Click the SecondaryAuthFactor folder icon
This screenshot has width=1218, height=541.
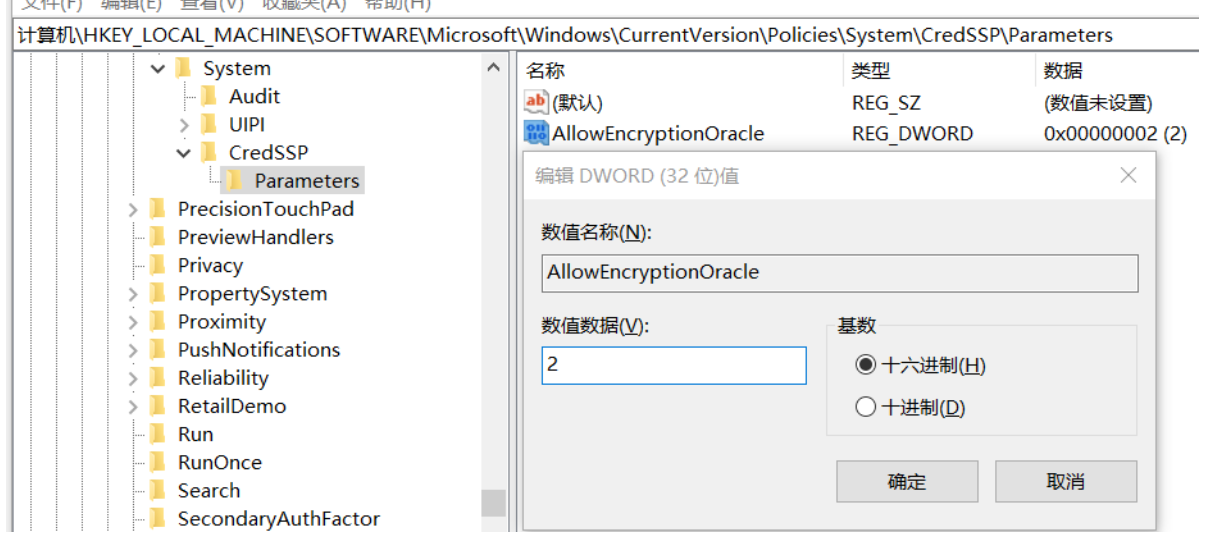pos(157,518)
